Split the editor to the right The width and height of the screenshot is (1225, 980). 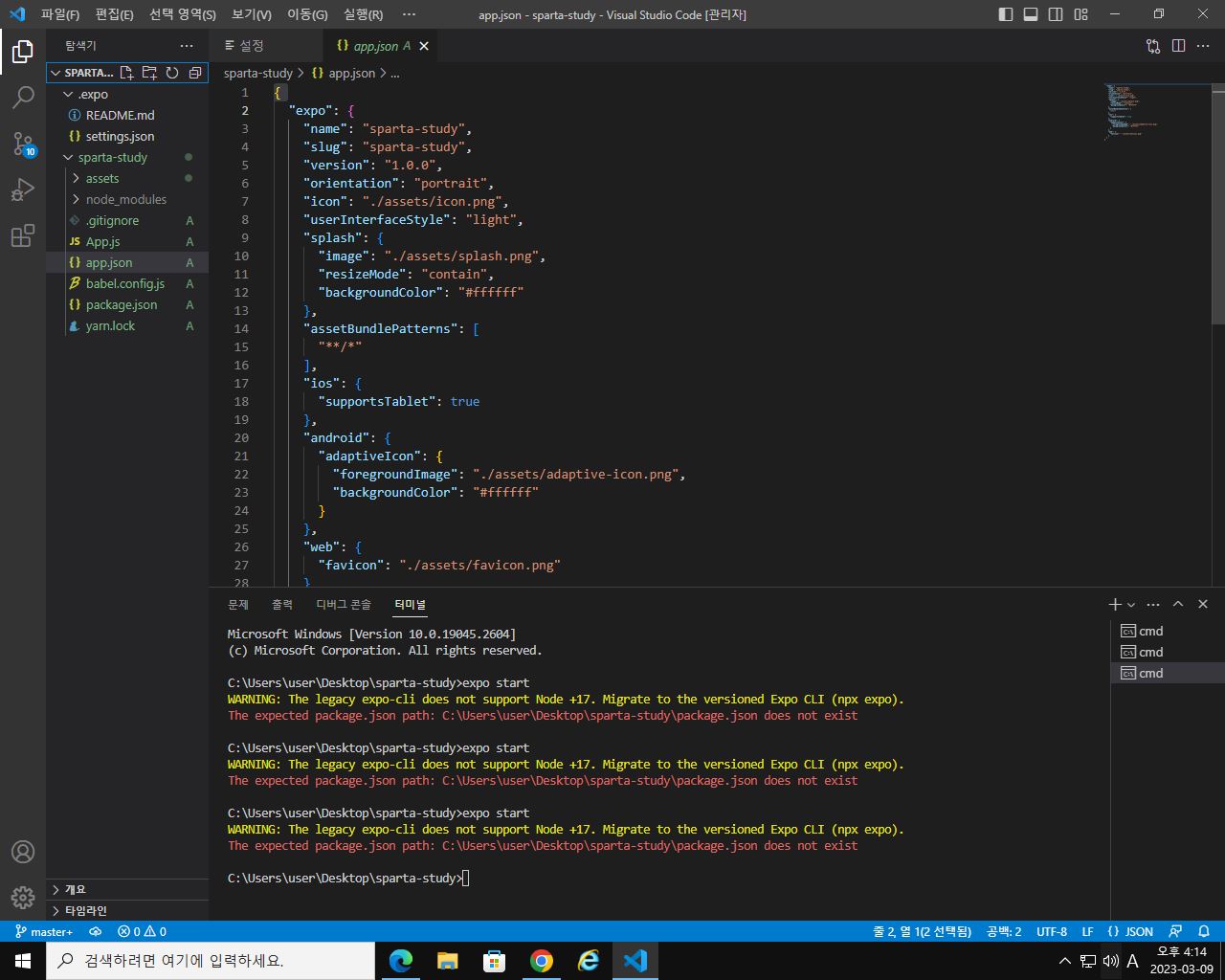click(1178, 46)
